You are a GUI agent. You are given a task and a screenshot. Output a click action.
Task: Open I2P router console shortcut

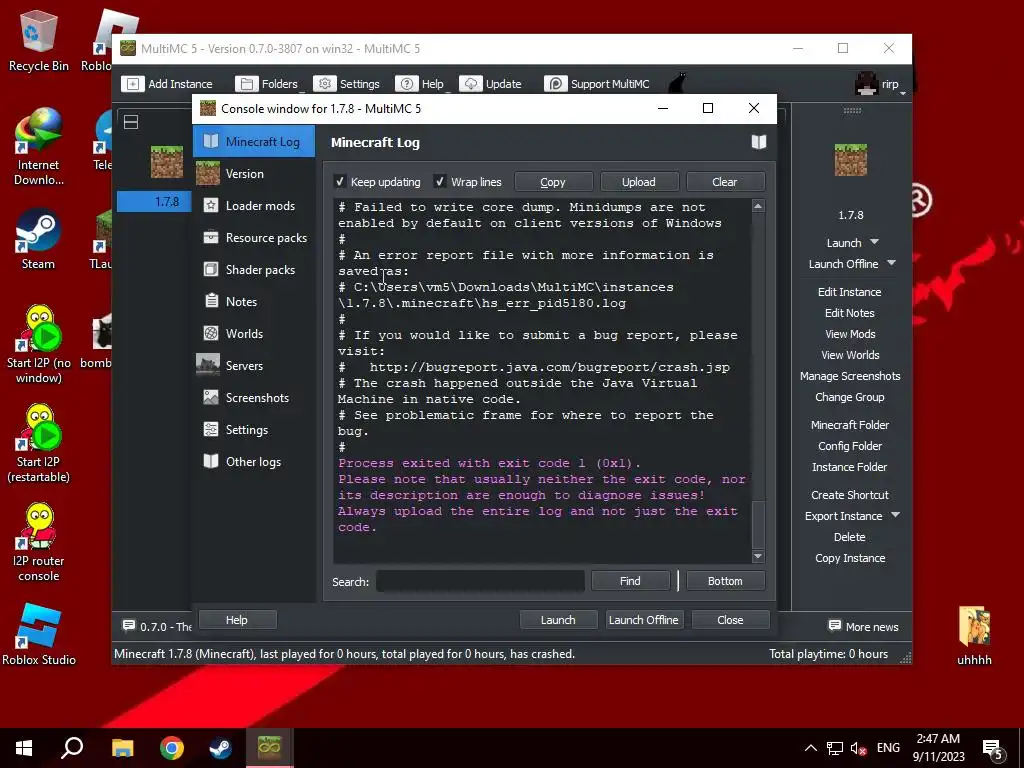[x=38, y=543]
